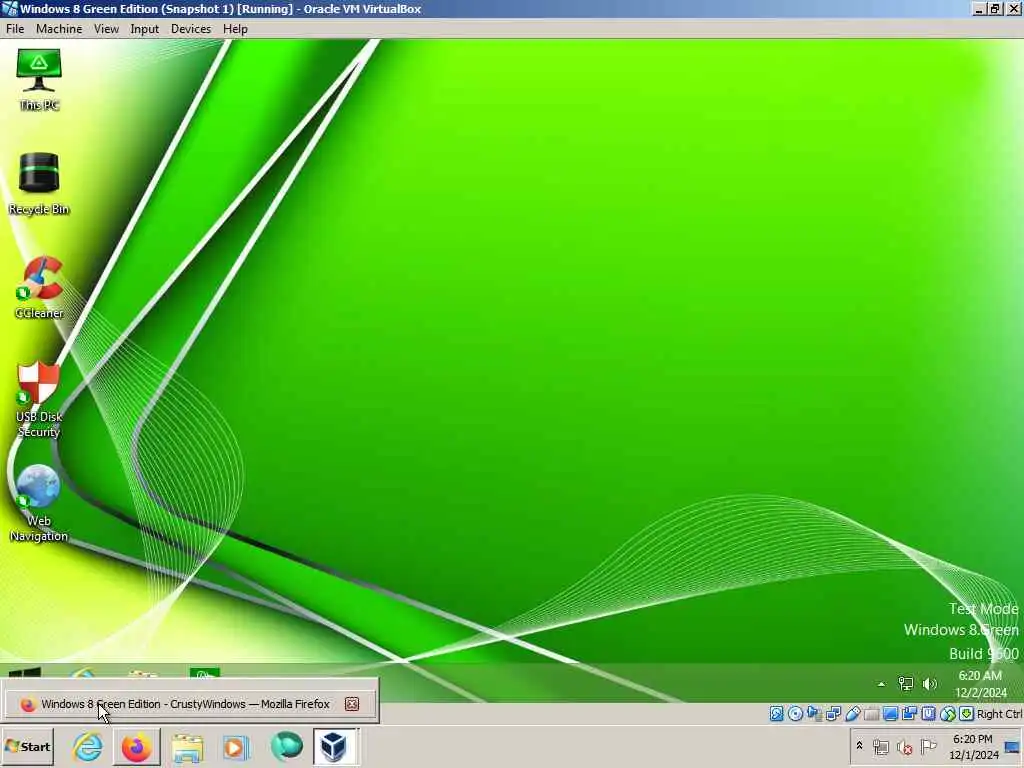Click the audio indicator in VirtualBox status bar
Screen dimensions: 1024x768
coord(814,714)
